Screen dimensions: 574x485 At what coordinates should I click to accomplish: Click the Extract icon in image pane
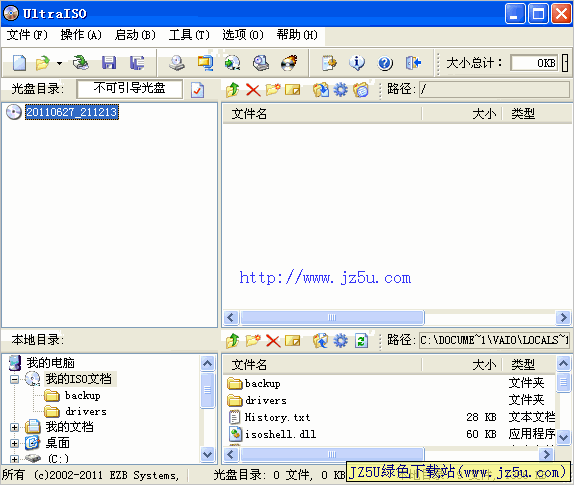pos(321,89)
